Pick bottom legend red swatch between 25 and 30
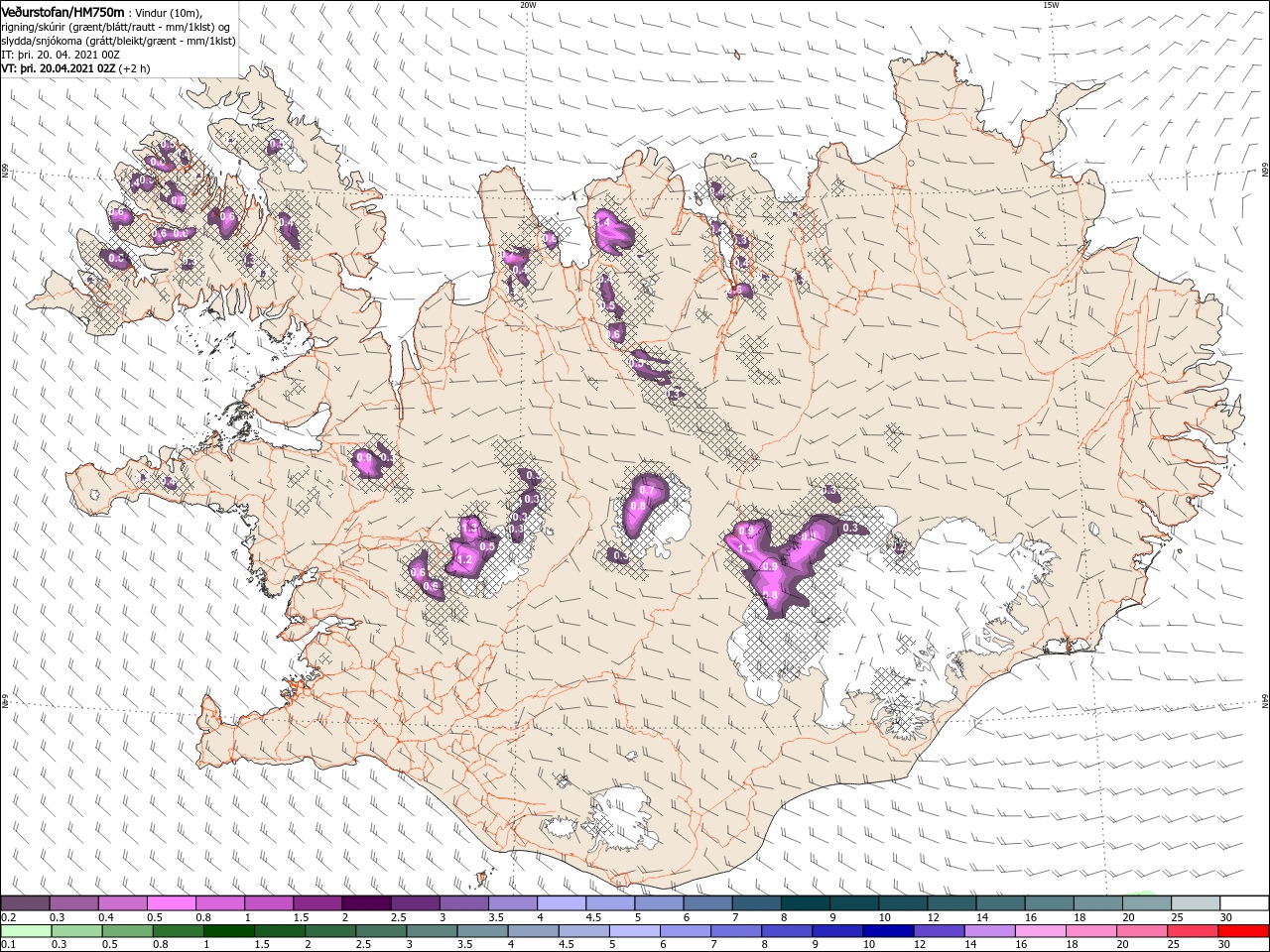 [x=1191, y=931]
